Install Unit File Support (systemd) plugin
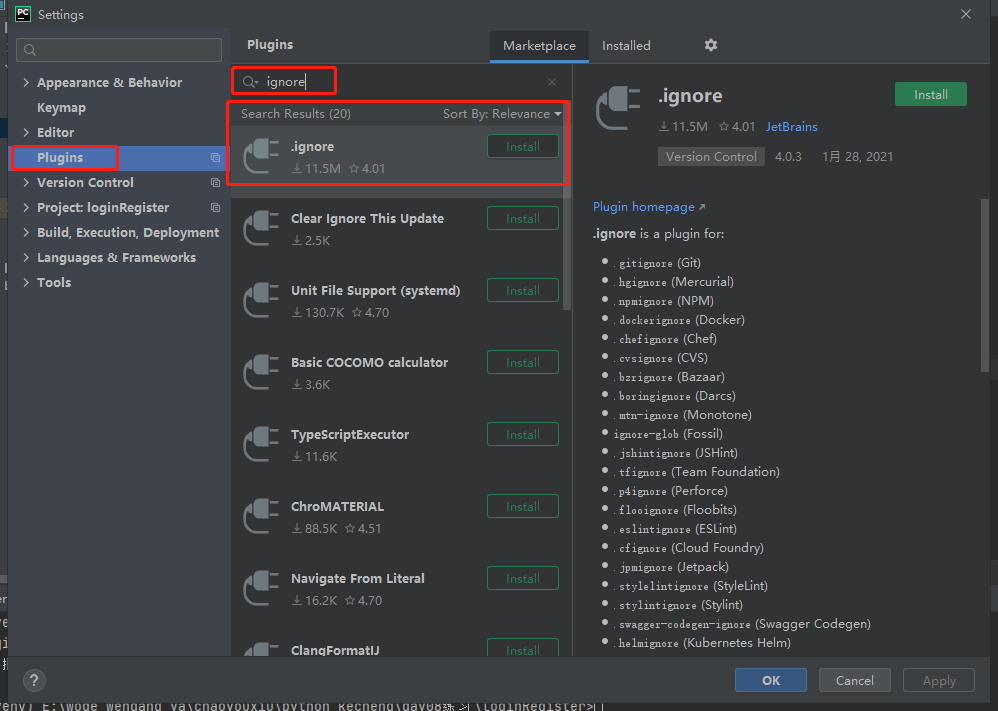The height and width of the screenshot is (711, 998). (523, 290)
